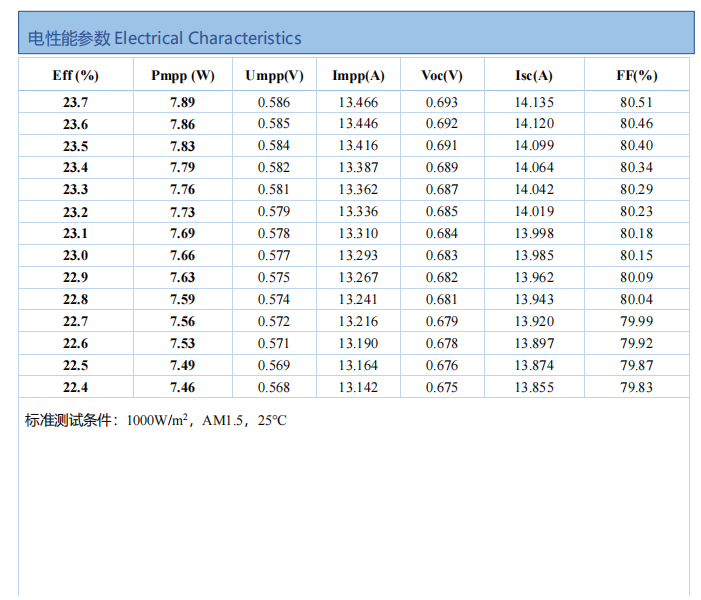Click the standard test conditions note text
This screenshot has height=600, width=701.
click(155, 421)
